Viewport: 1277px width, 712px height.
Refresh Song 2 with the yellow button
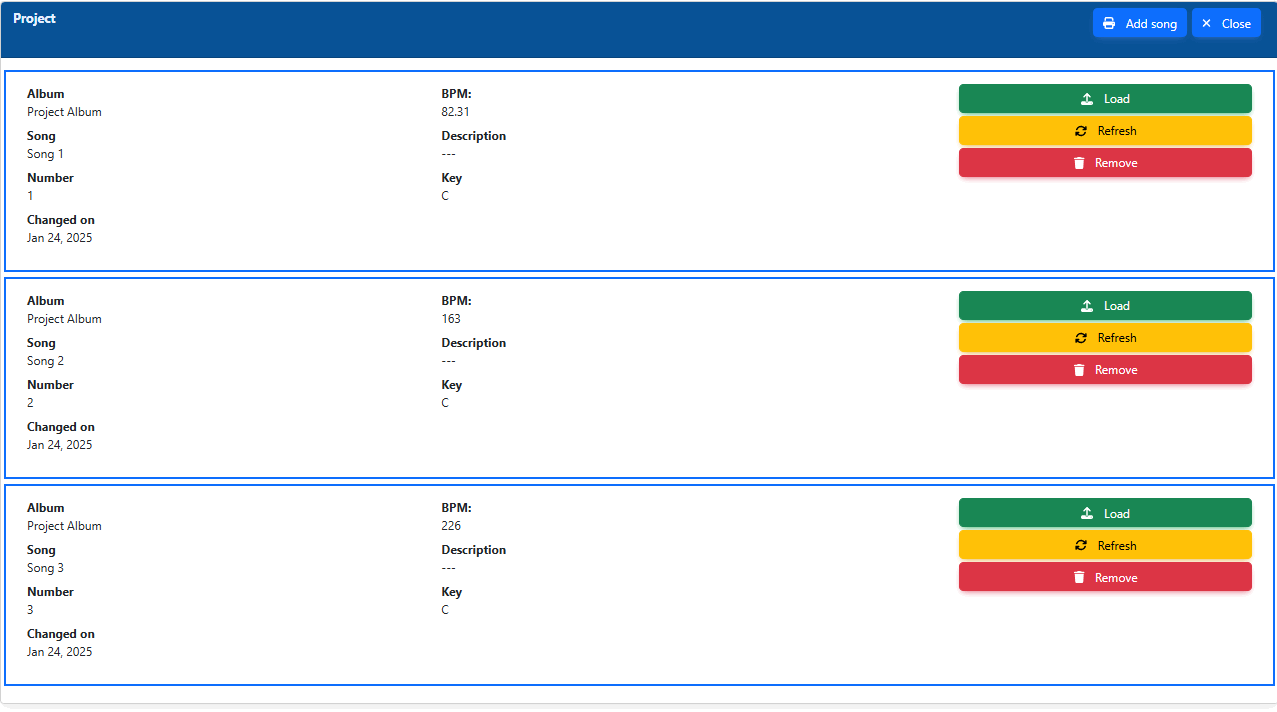(1105, 338)
